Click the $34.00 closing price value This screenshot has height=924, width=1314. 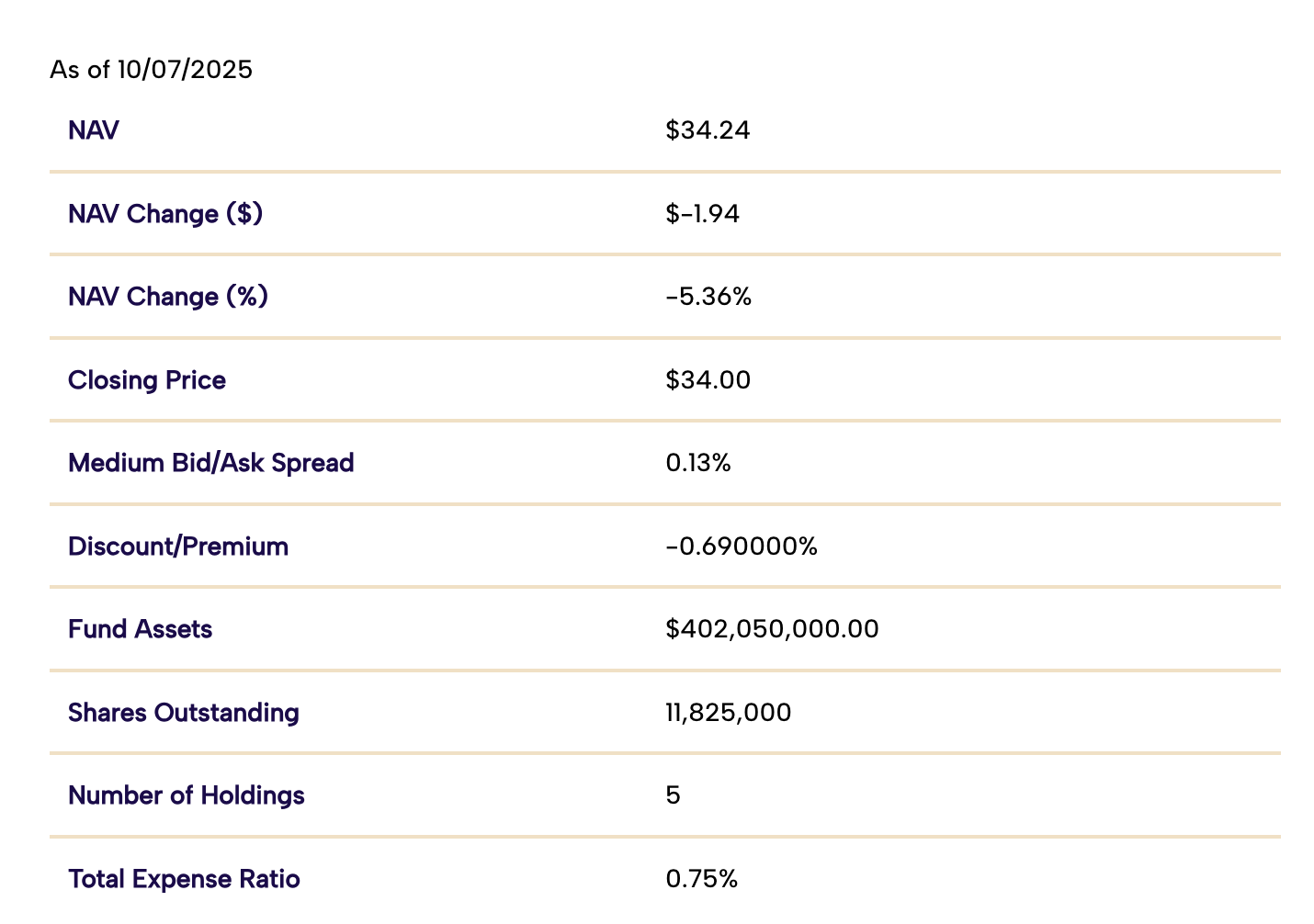708,380
